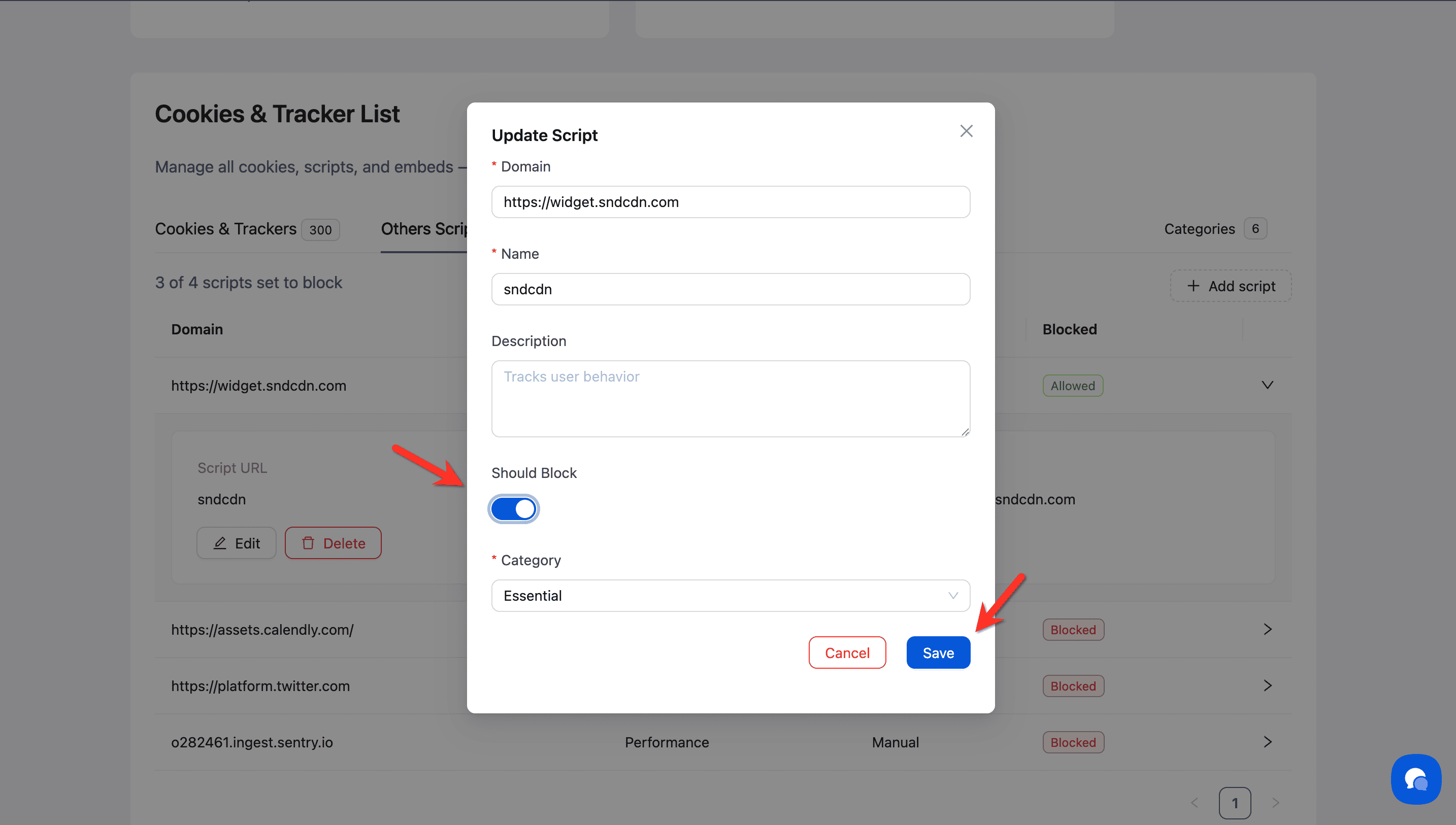Viewport: 1456px width, 825px height.
Task: Expand the ingest.sentry.io row chevron
Action: [1267, 742]
